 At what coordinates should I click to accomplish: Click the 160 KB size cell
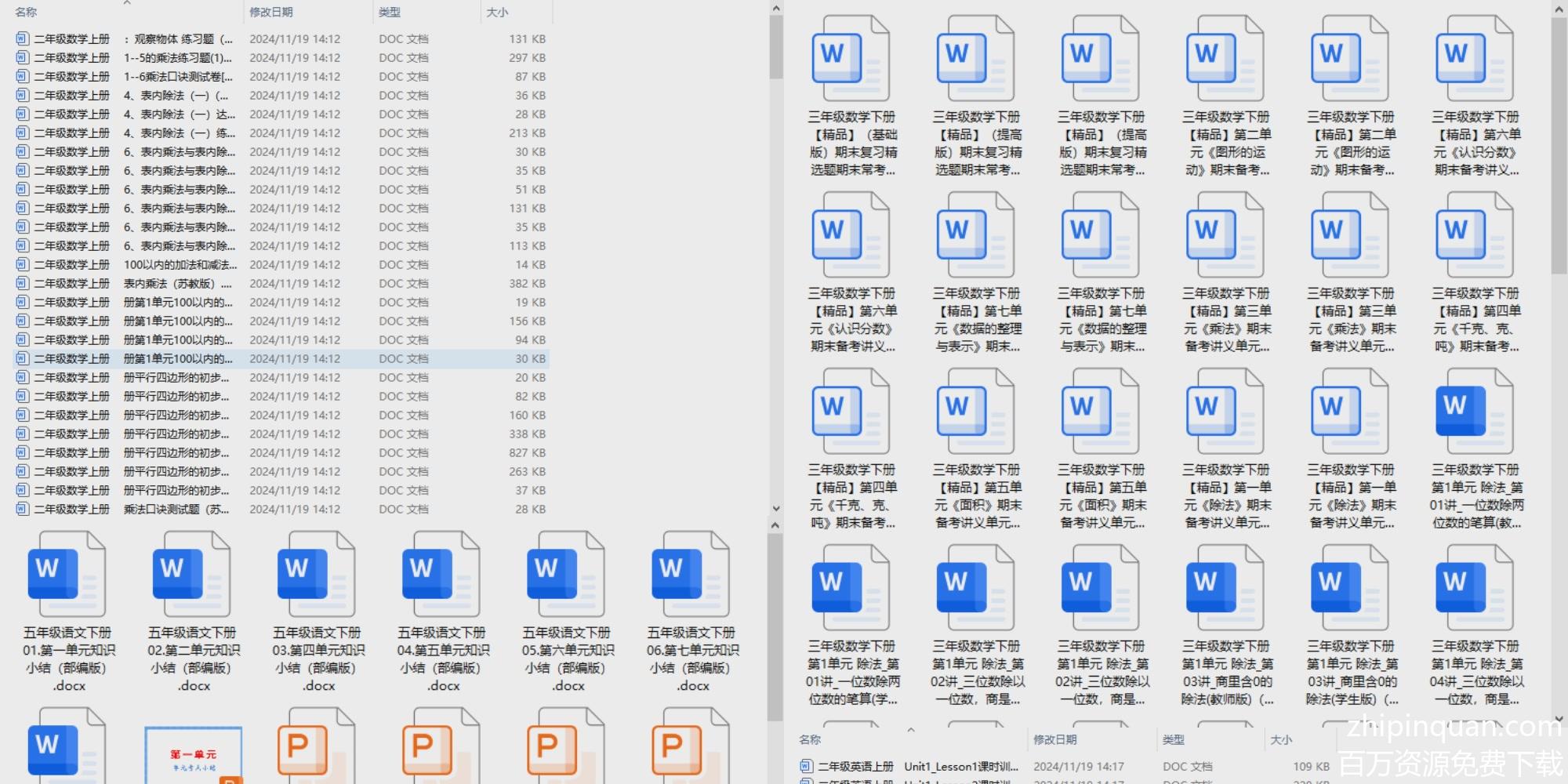(527, 415)
